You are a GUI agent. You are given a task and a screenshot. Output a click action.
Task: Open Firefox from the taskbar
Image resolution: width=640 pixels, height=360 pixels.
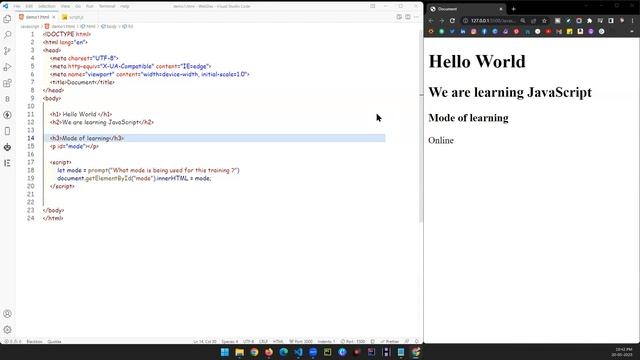point(269,352)
